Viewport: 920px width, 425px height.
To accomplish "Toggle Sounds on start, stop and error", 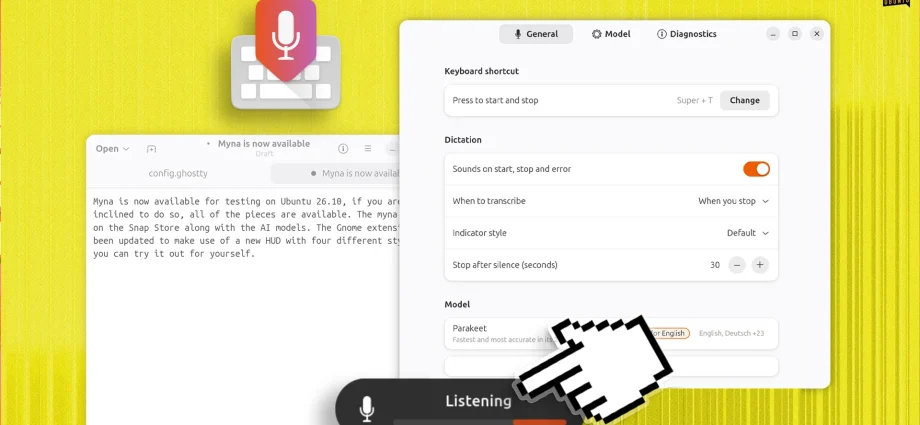I will (x=756, y=169).
